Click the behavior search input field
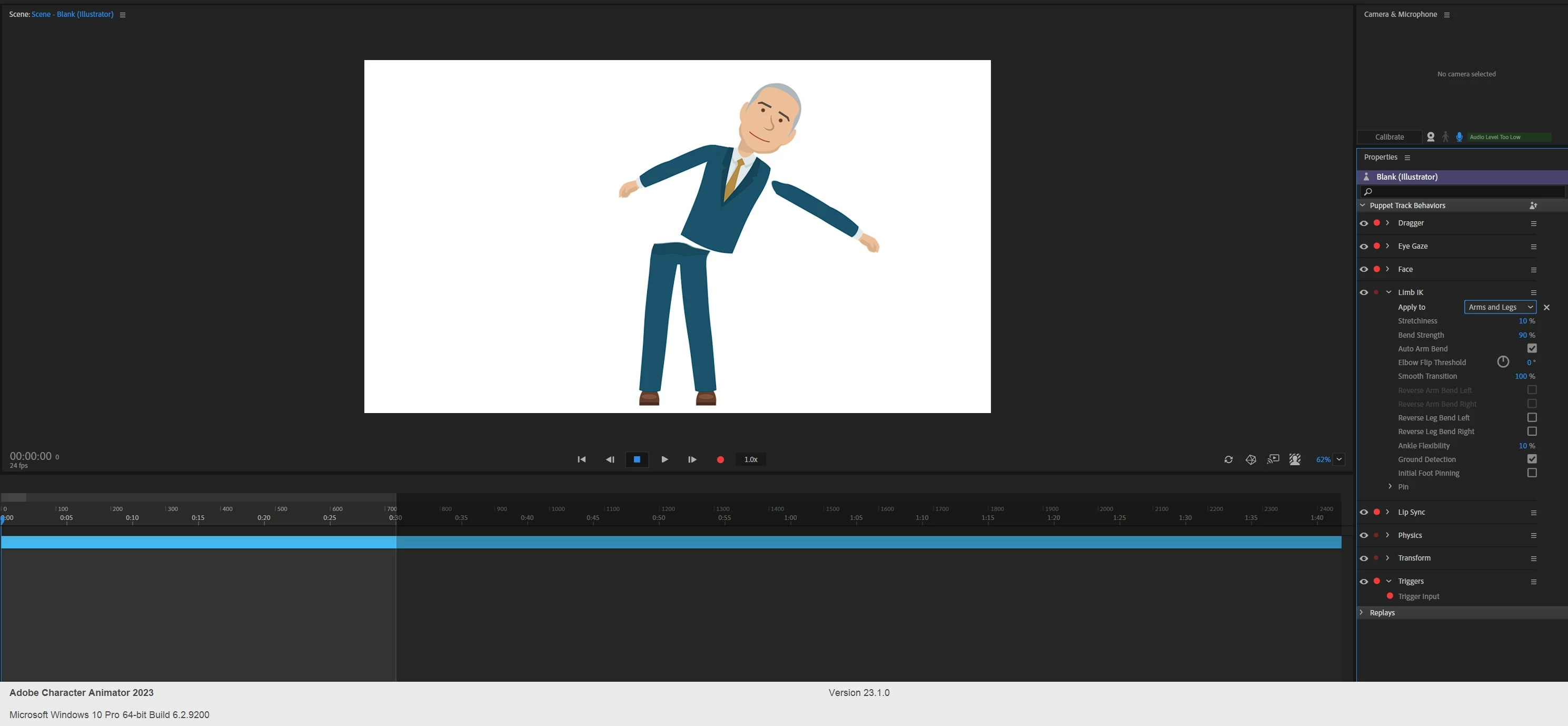Image resolution: width=1568 pixels, height=726 pixels. tap(1461, 192)
